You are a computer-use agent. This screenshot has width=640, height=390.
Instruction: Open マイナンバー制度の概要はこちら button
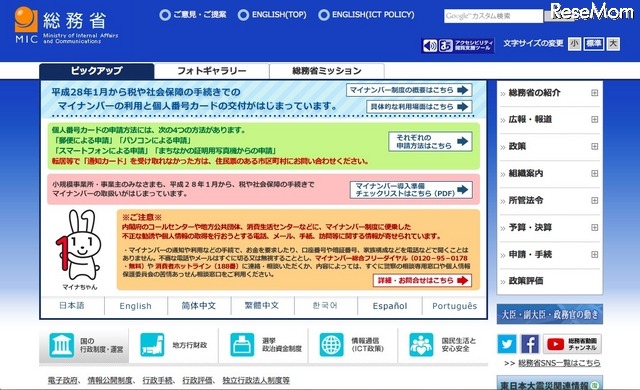point(409,90)
